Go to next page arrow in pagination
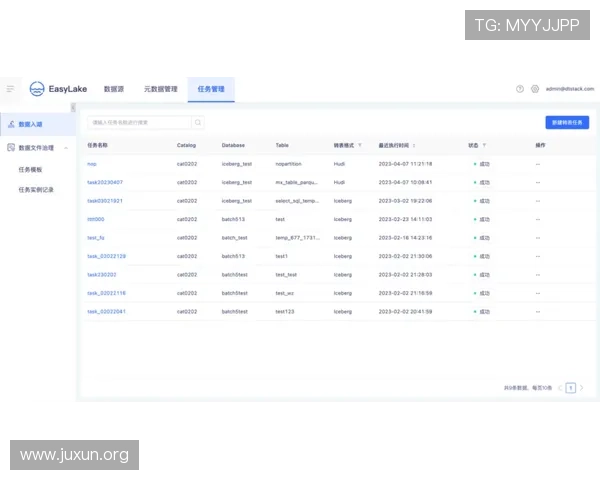This screenshot has width=600, height=480. click(x=581, y=387)
